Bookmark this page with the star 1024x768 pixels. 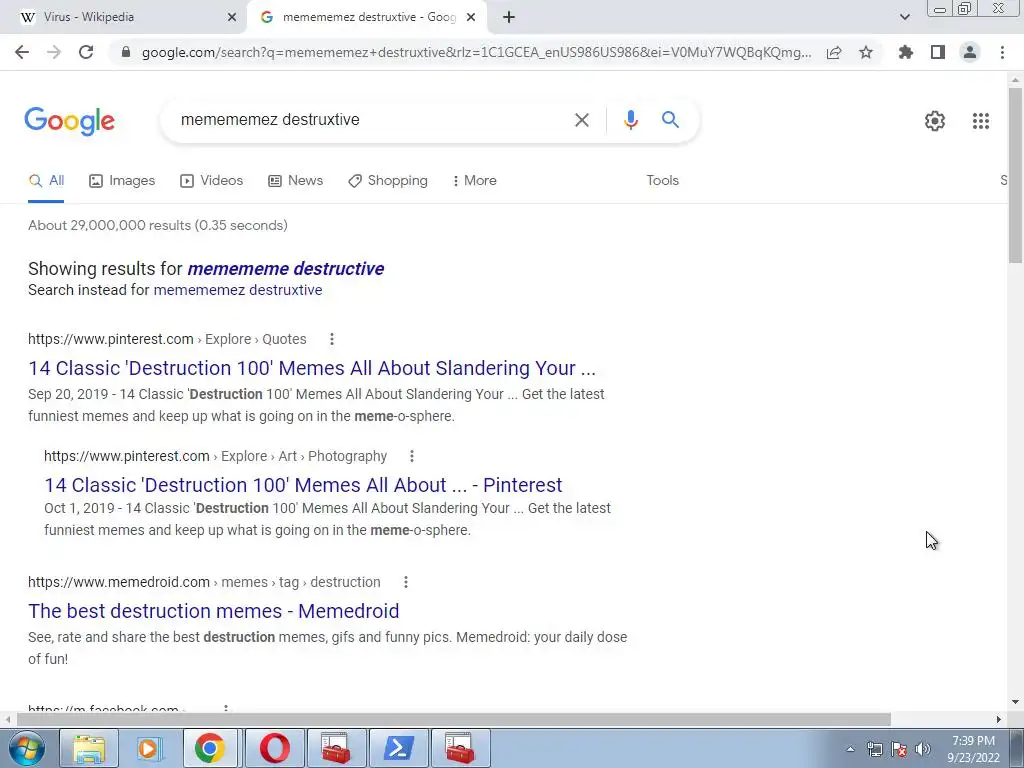click(x=866, y=52)
